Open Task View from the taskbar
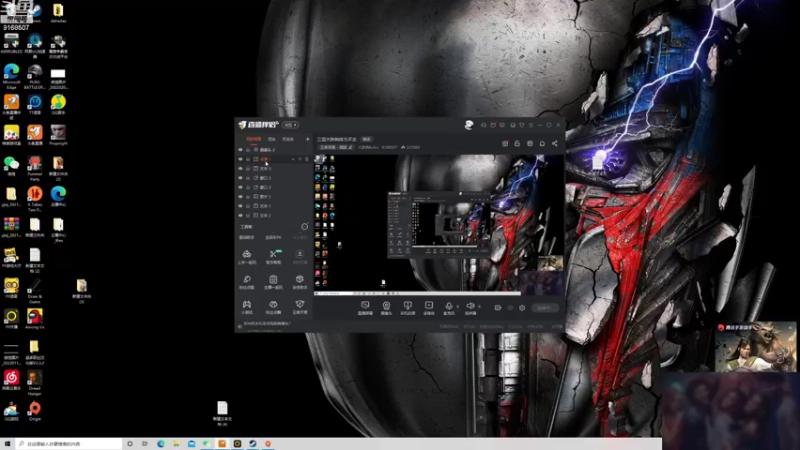The height and width of the screenshot is (450, 800). pos(145,444)
